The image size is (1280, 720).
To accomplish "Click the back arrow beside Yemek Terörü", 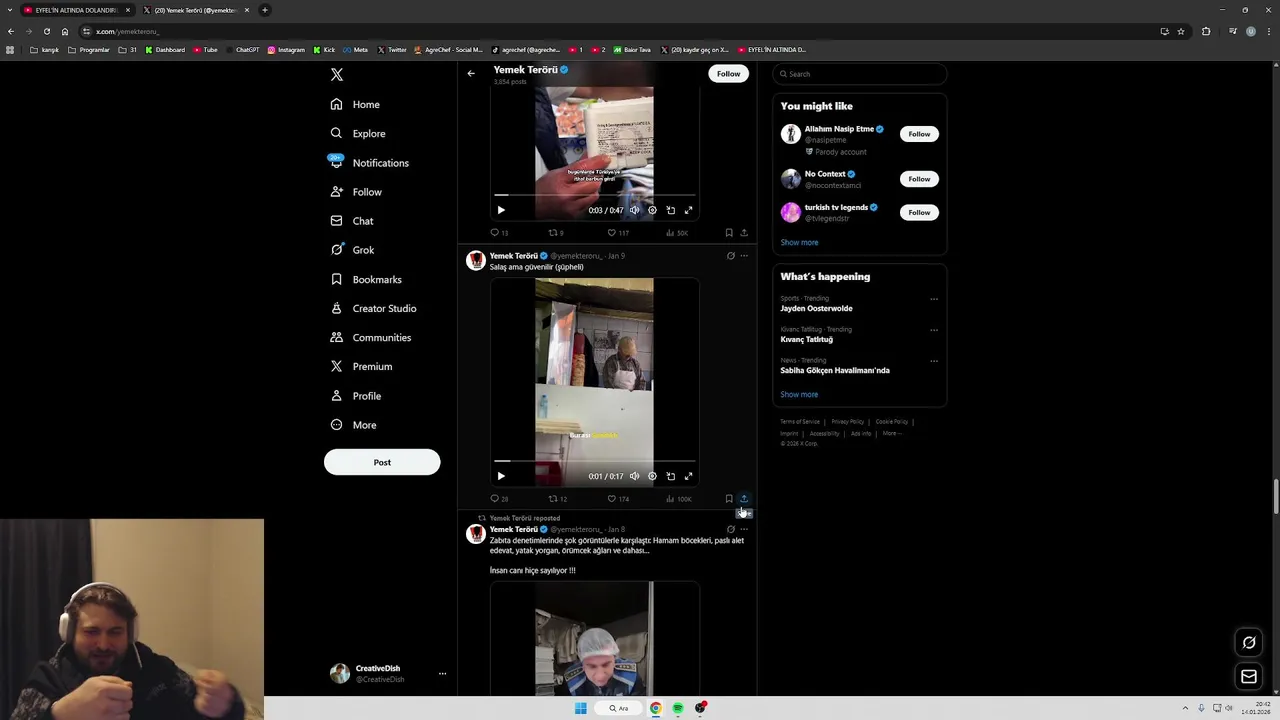I will coord(471,73).
